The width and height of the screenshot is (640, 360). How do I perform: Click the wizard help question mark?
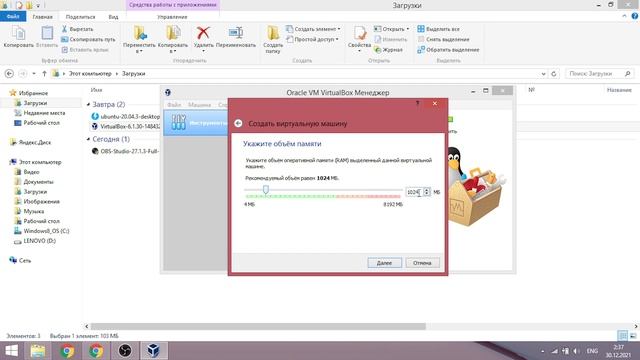tap(417, 104)
